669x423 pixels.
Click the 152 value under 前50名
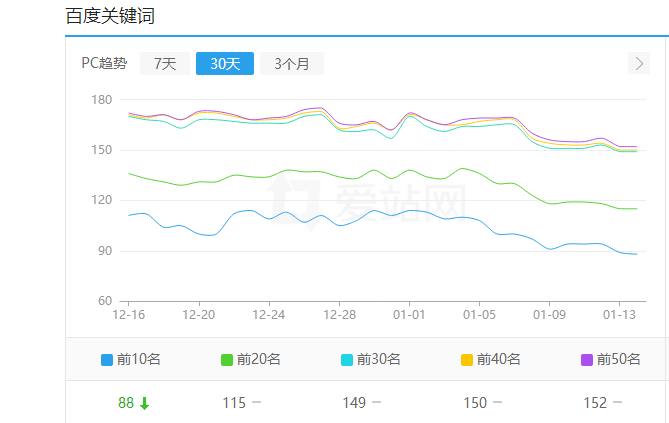tap(595, 403)
